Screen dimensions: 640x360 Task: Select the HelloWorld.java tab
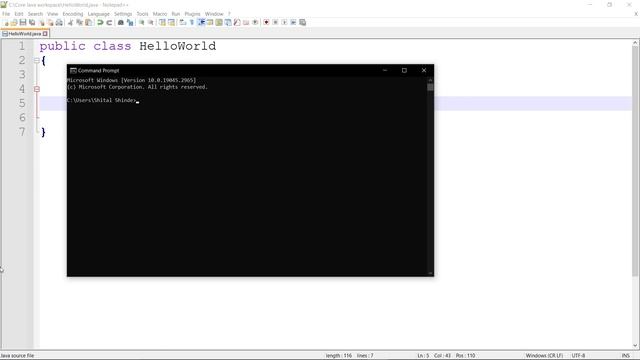tap(24, 33)
